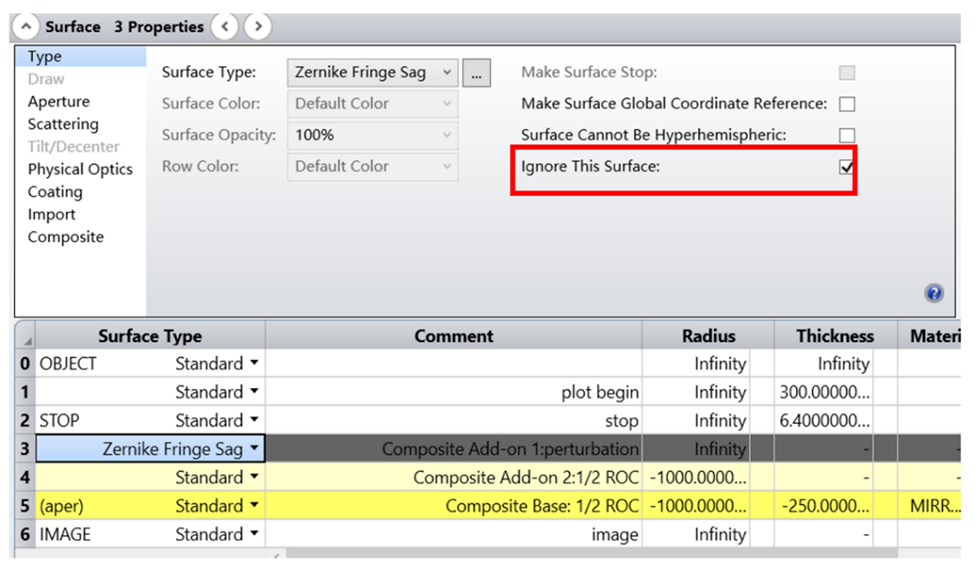Select row number 3 header
This screenshot has height=569, width=975.
click(x=25, y=448)
